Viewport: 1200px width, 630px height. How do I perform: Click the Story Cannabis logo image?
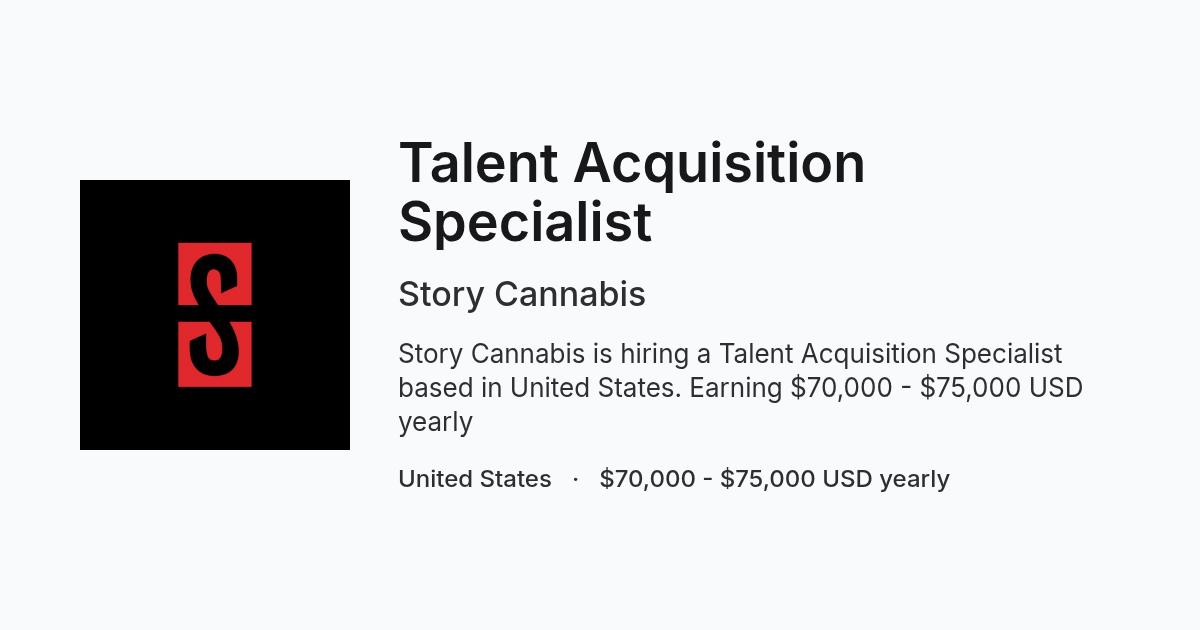point(215,315)
